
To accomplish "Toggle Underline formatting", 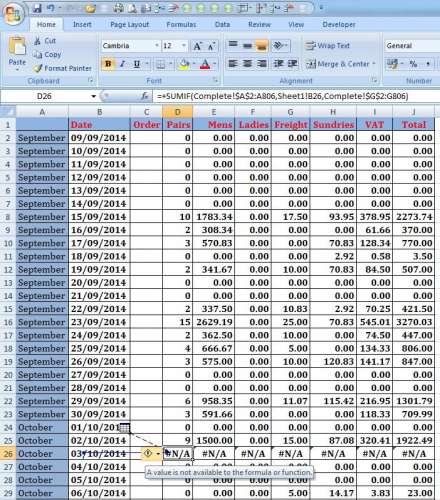I will [x=137, y=64].
